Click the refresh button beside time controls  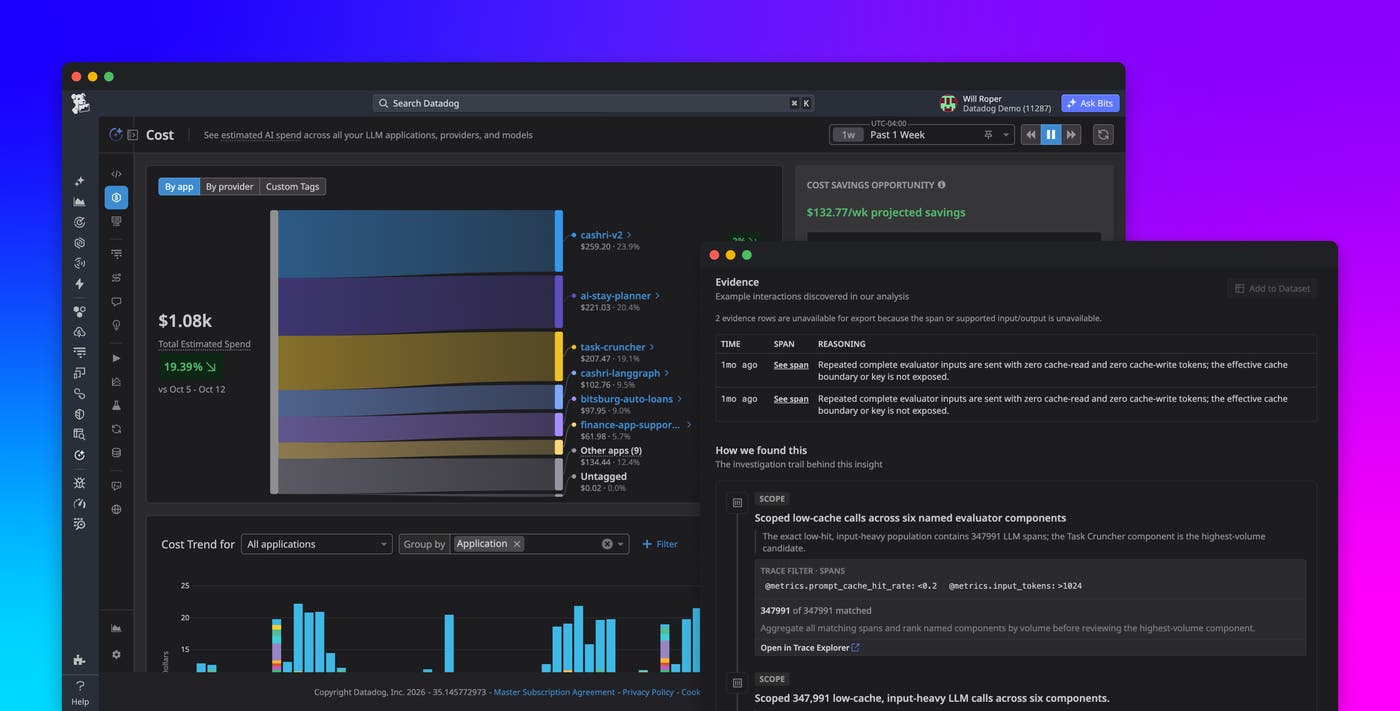1103,134
